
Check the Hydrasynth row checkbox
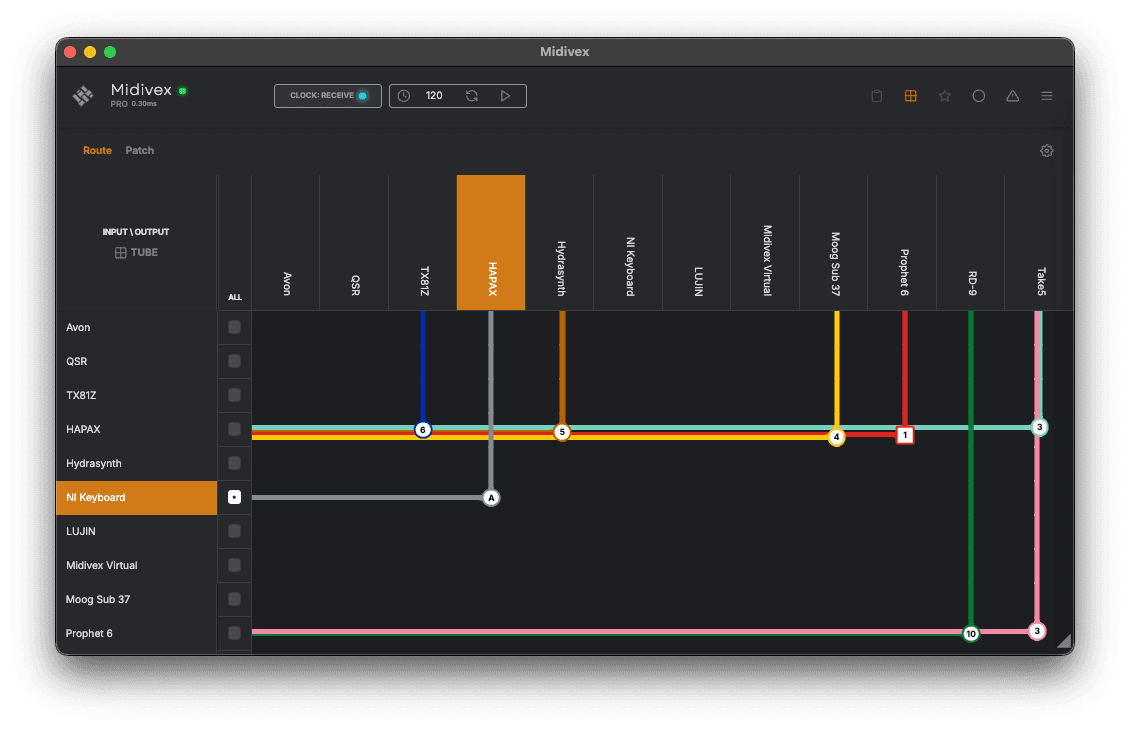point(234,463)
